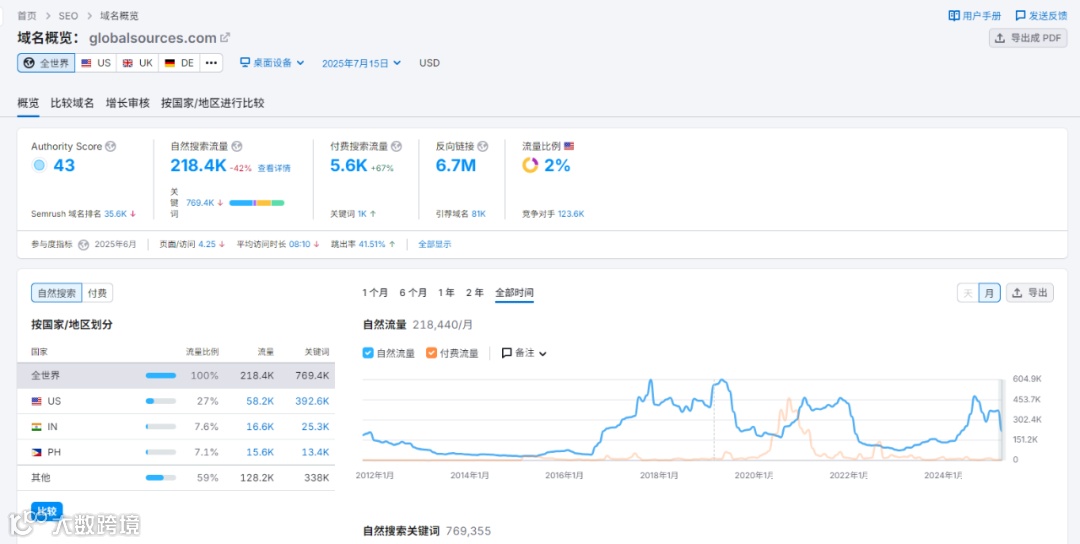The width and height of the screenshot is (1080, 544).
Task: Click Semrush domain rank 35.6K
Action: (116, 214)
